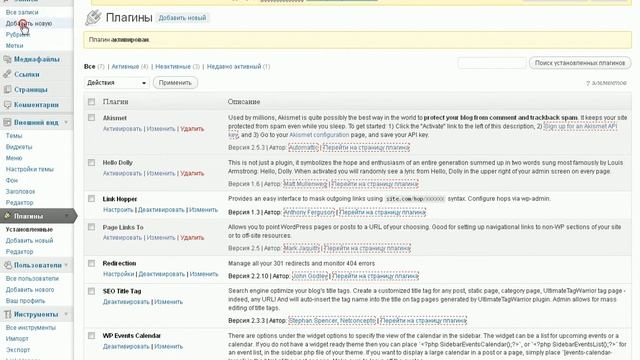Check the Hello Dolly plugin checkbox
The width and height of the screenshot is (640, 360).
pyautogui.click(x=91, y=162)
